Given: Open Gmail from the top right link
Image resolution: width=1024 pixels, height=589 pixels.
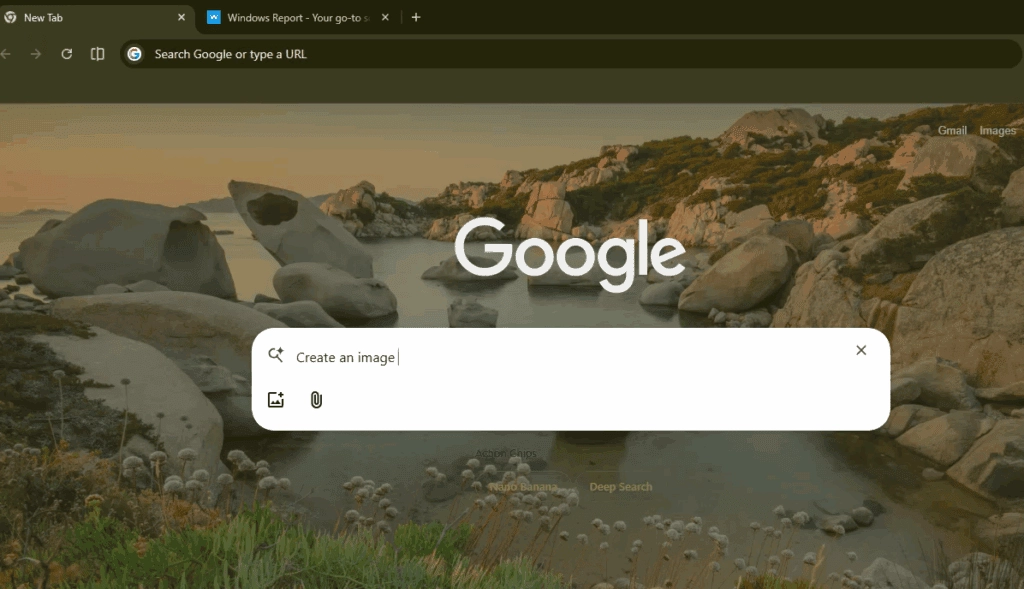Looking at the screenshot, I should (952, 130).
